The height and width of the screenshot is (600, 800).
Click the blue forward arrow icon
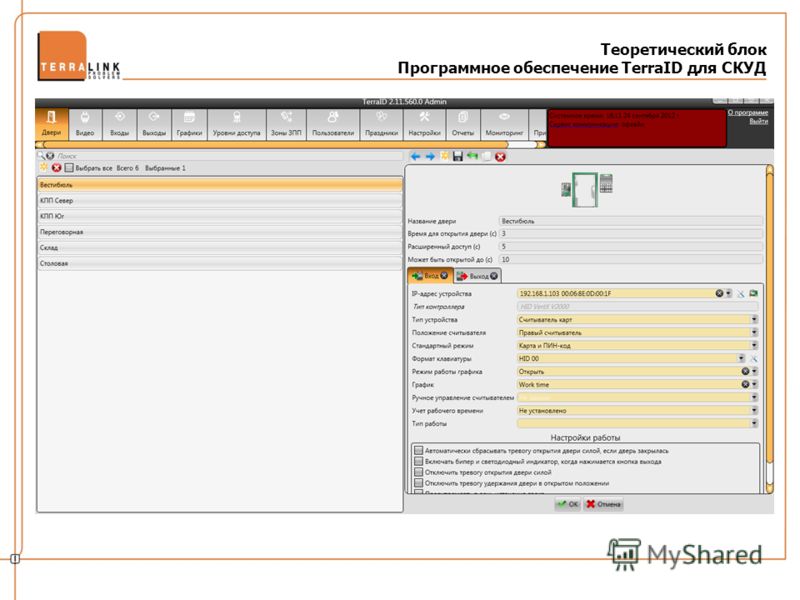tap(430, 157)
